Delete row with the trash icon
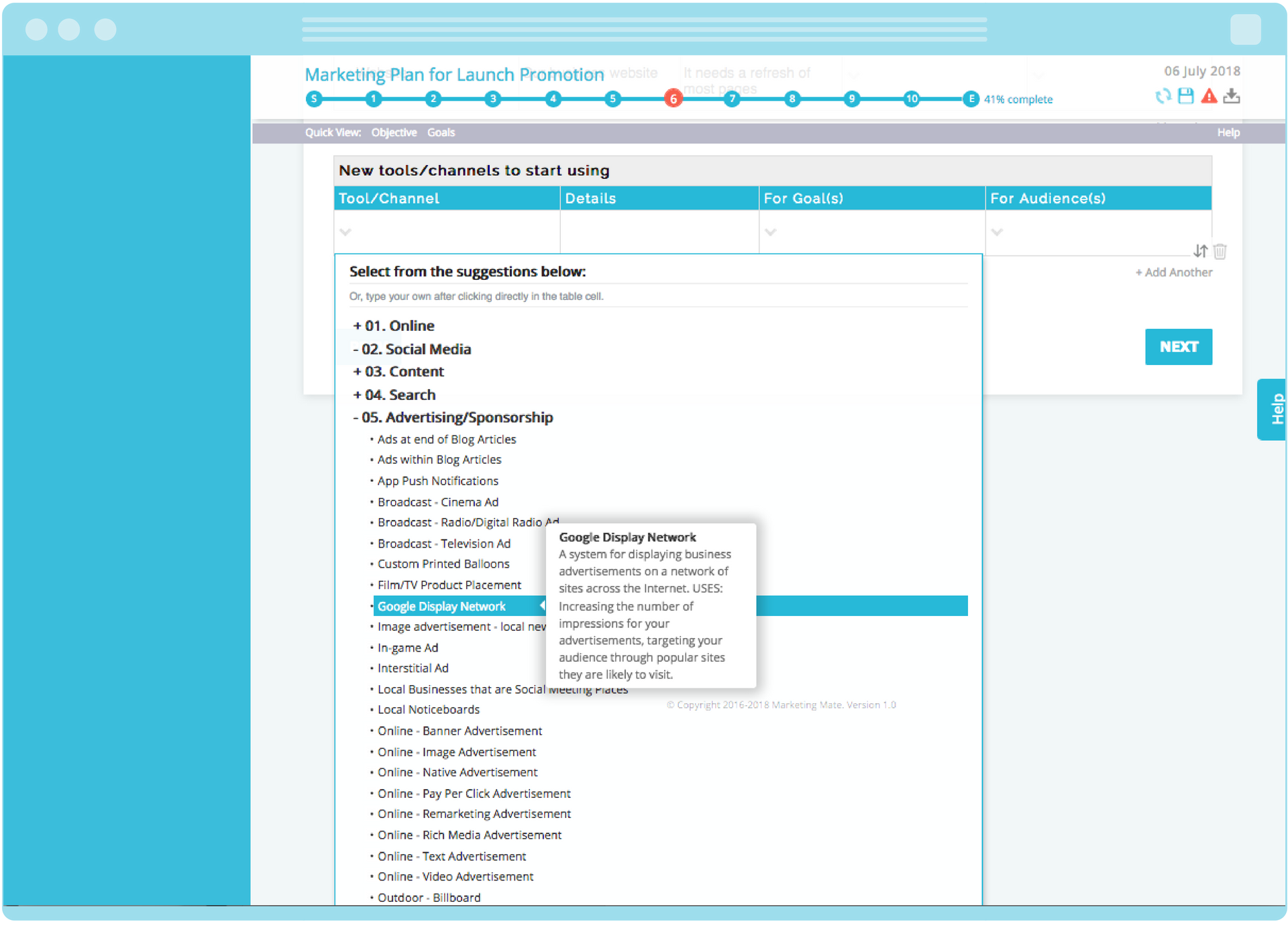 1220,251
